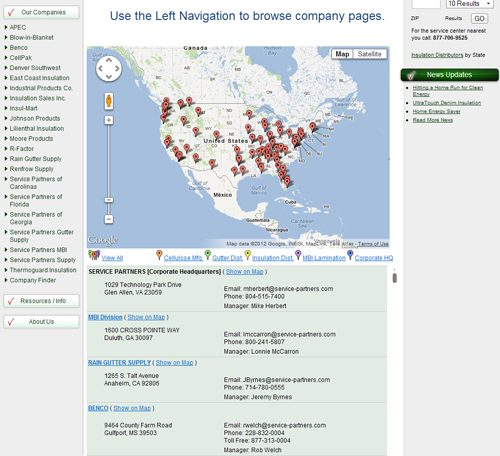The height and width of the screenshot is (456, 500).
Task: Switch the map to Satellite view
Action: point(369,54)
